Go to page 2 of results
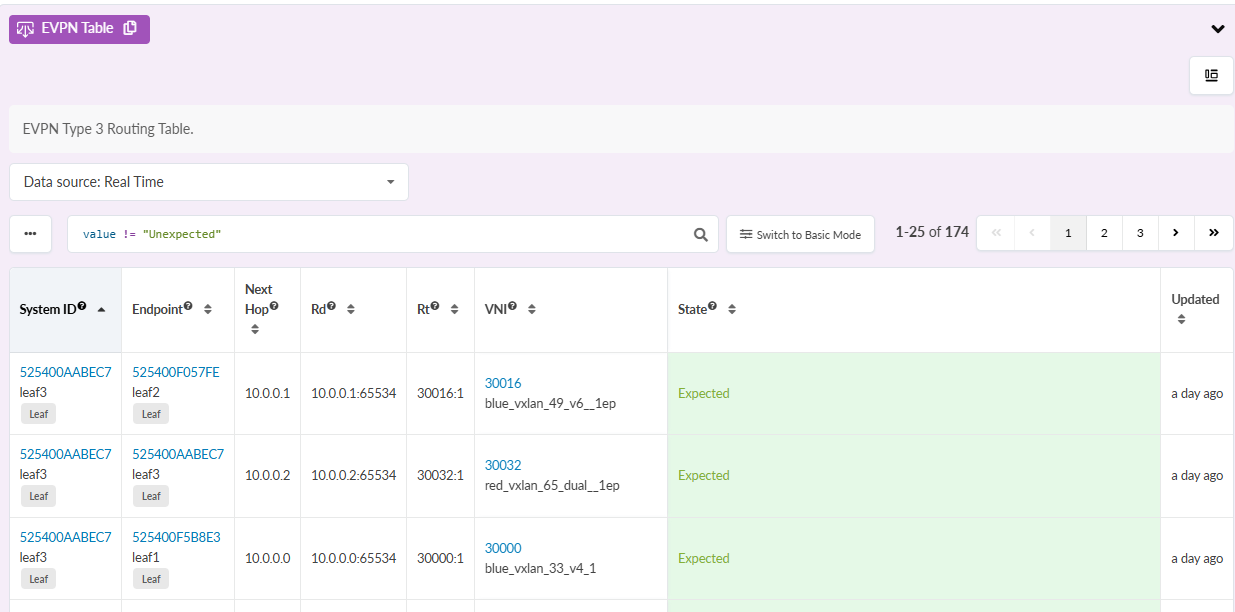Image resolution: width=1235 pixels, height=612 pixels. (1104, 233)
